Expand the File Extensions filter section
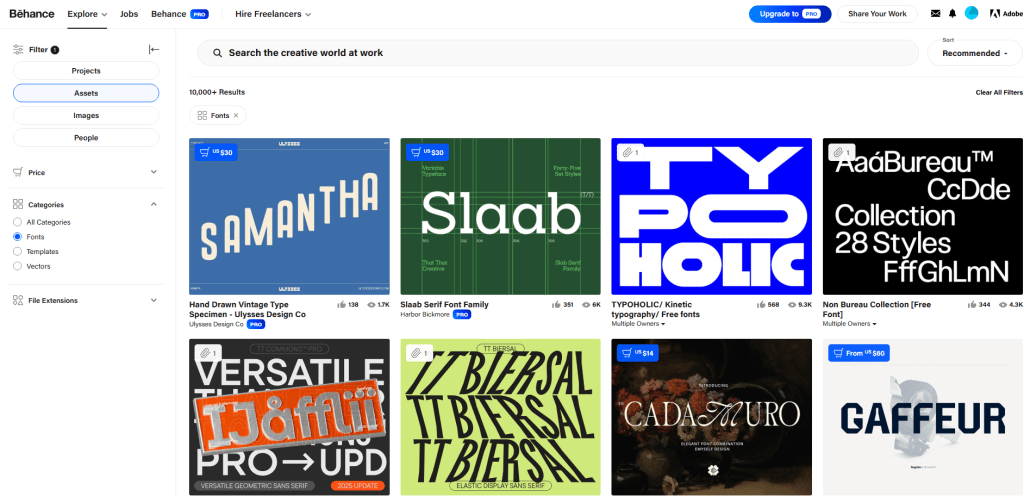 pyautogui.click(x=153, y=300)
